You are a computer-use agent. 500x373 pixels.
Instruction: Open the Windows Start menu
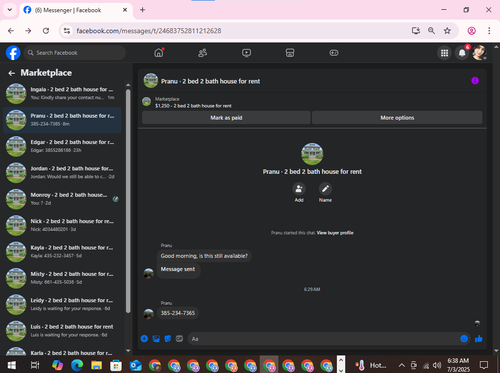pyautogui.click(x=12, y=365)
